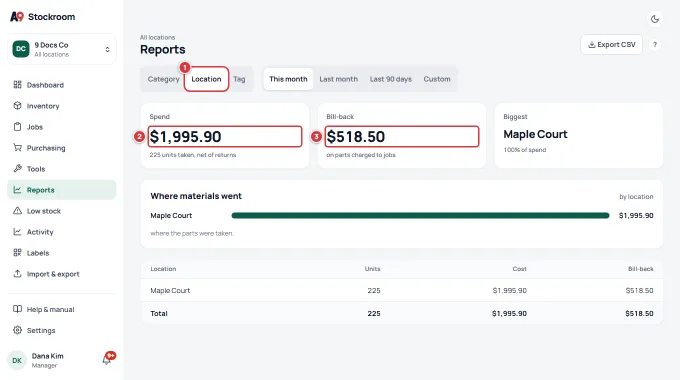This screenshot has height=380, width=680.
Task: Open the Activity page
Action: [x=62, y=232]
